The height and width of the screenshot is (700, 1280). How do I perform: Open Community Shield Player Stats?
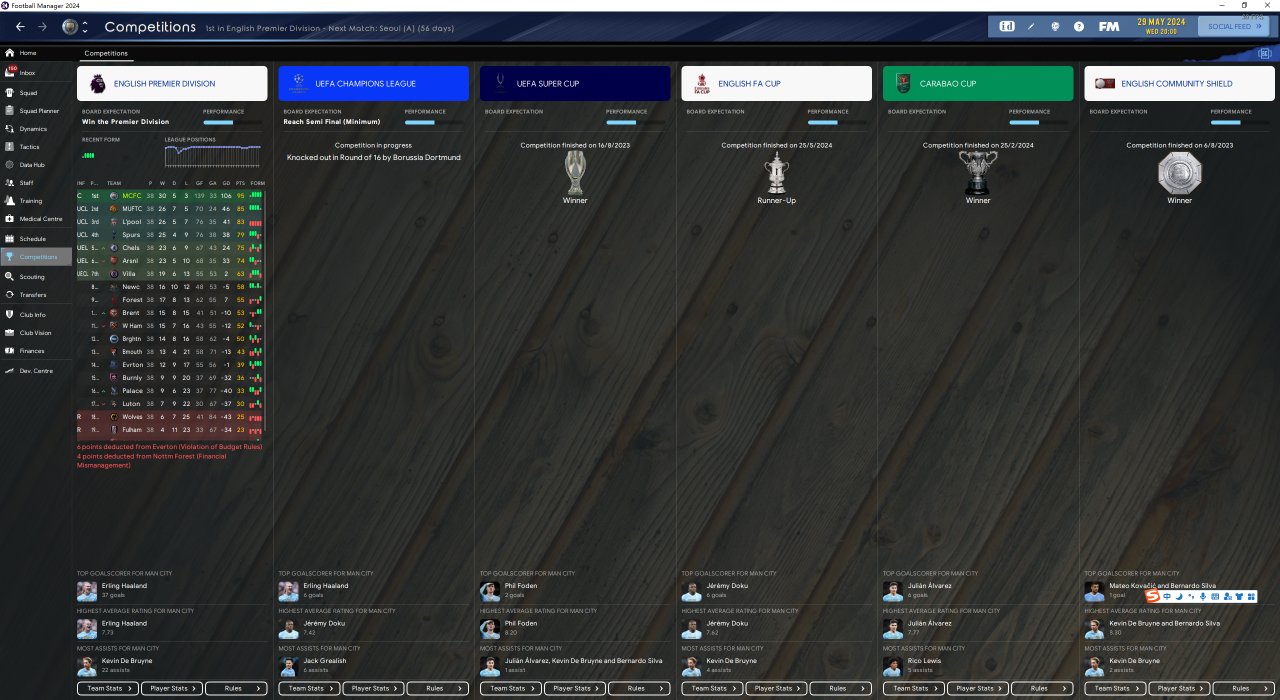(1177, 688)
